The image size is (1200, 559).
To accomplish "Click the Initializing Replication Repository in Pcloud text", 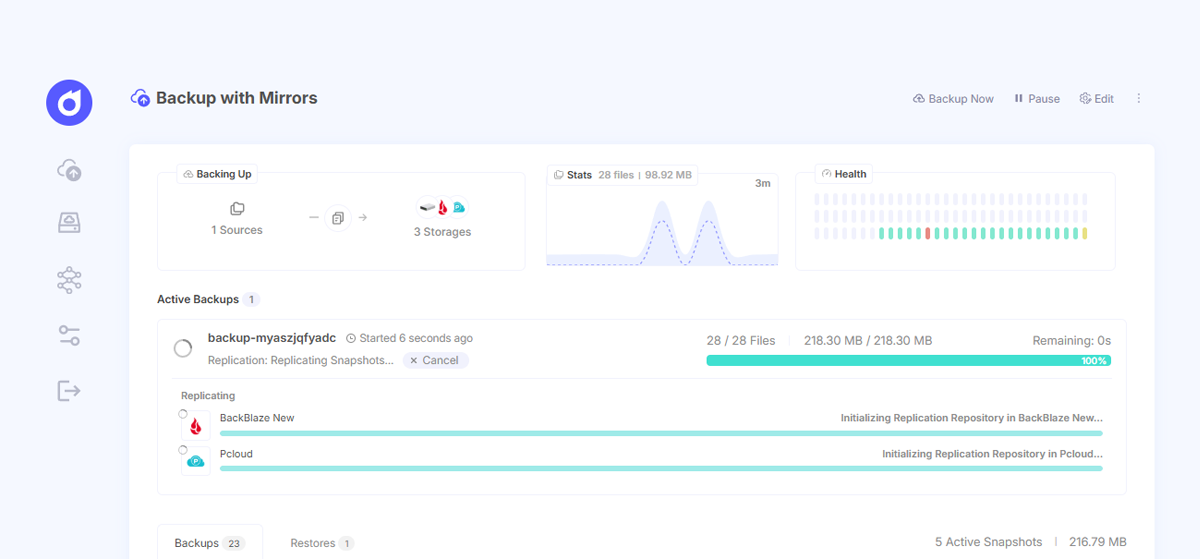I will pos(993,454).
